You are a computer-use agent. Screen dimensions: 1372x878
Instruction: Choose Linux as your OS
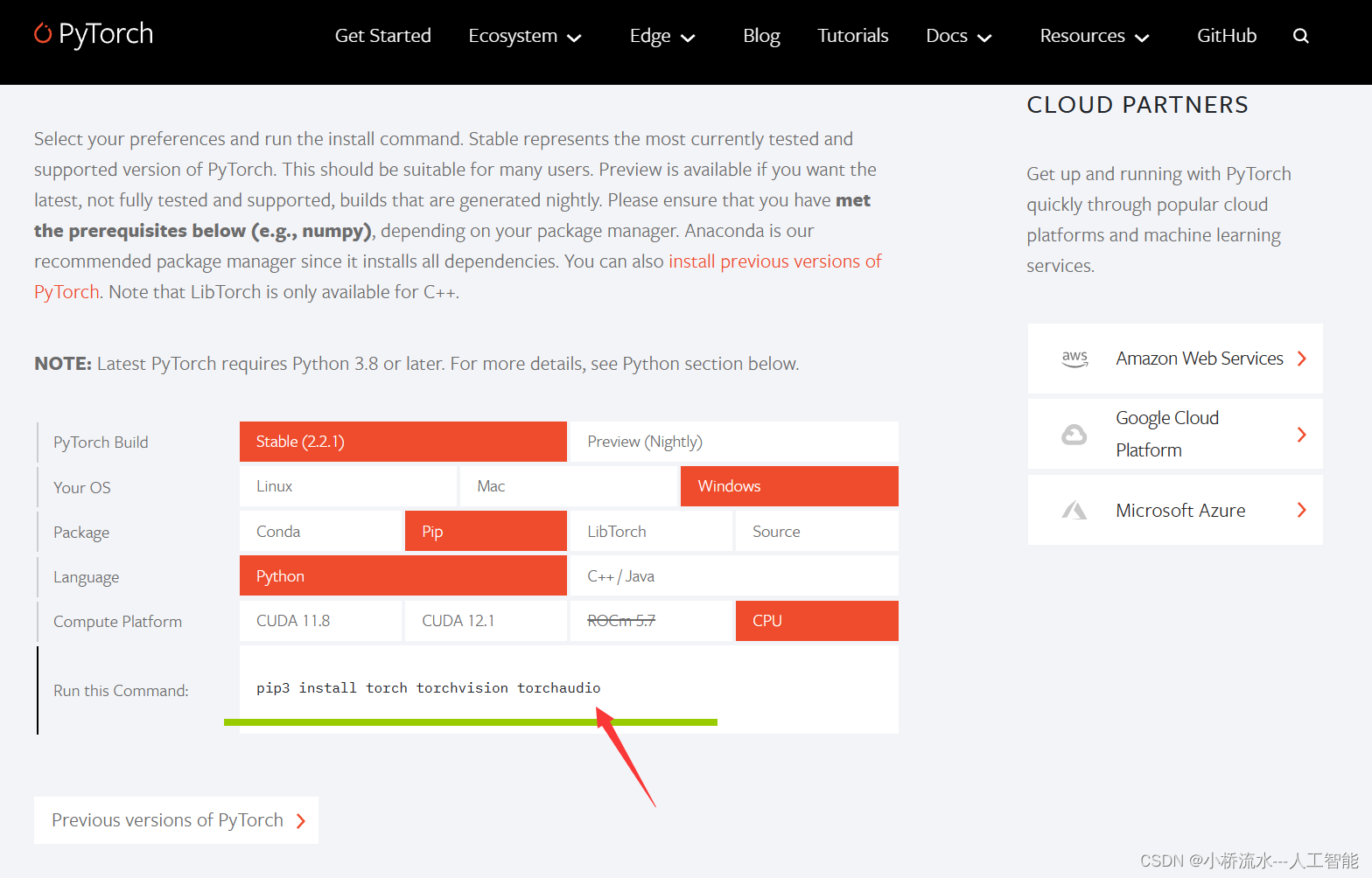tap(348, 486)
